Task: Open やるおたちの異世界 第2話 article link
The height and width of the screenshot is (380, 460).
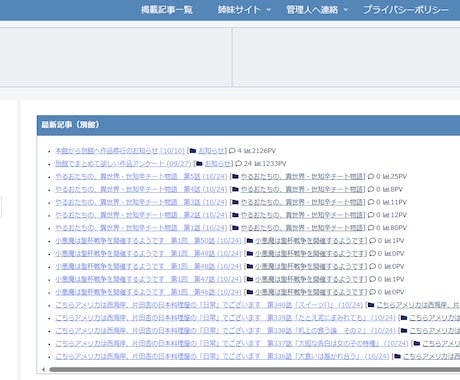Action: click(141, 215)
